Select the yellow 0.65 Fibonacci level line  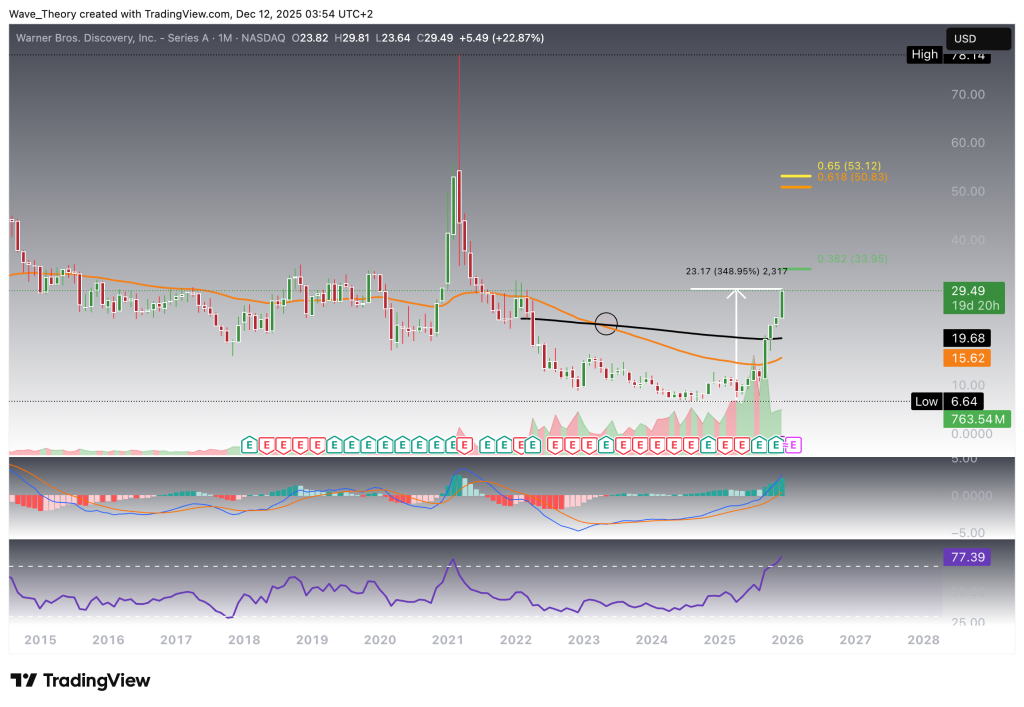point(796,174)
